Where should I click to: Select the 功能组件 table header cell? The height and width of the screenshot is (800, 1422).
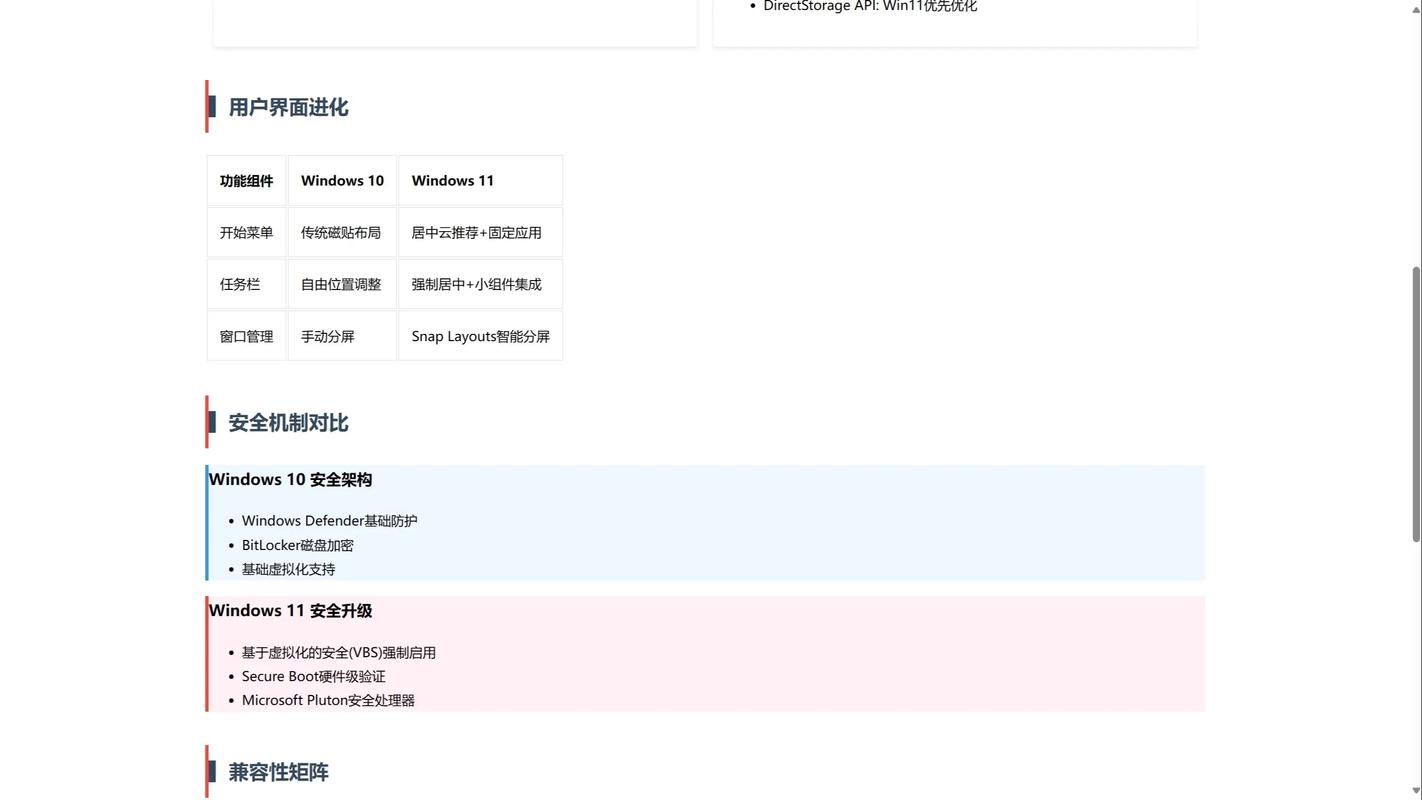(x=246, y=179)
